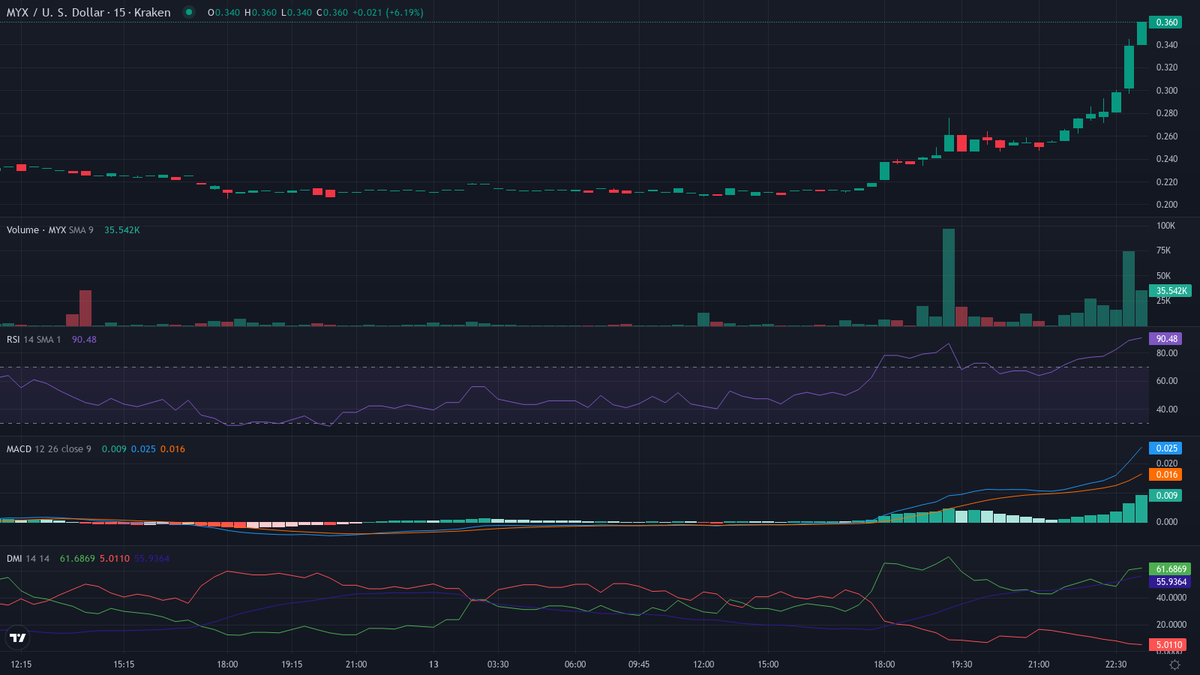The height and width of the screenshot is (675, 1200).
Task: Click the green 0.009 histogram axis tag
Action: [1166, 495]
